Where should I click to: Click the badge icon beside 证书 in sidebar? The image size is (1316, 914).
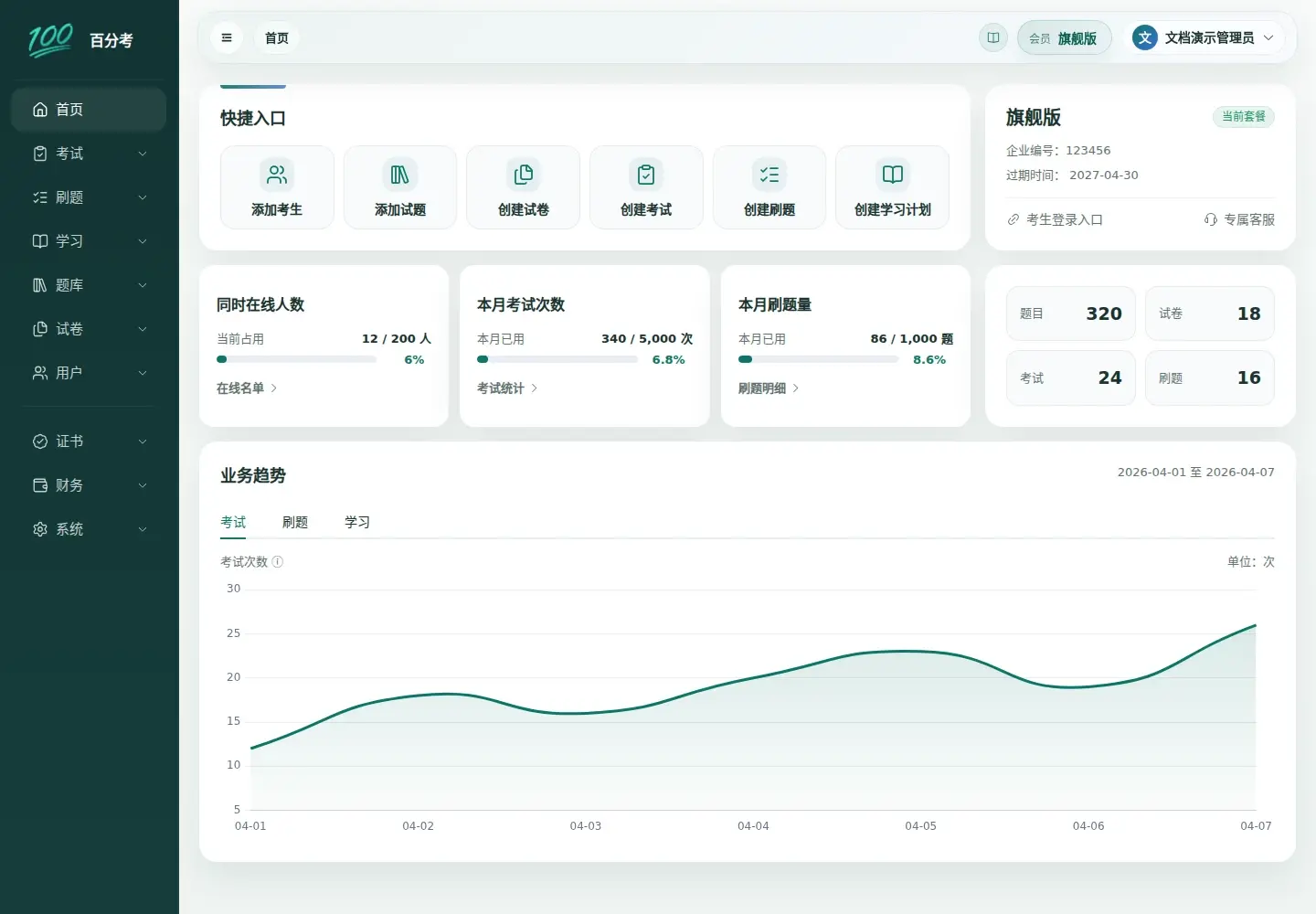point(40,441)
